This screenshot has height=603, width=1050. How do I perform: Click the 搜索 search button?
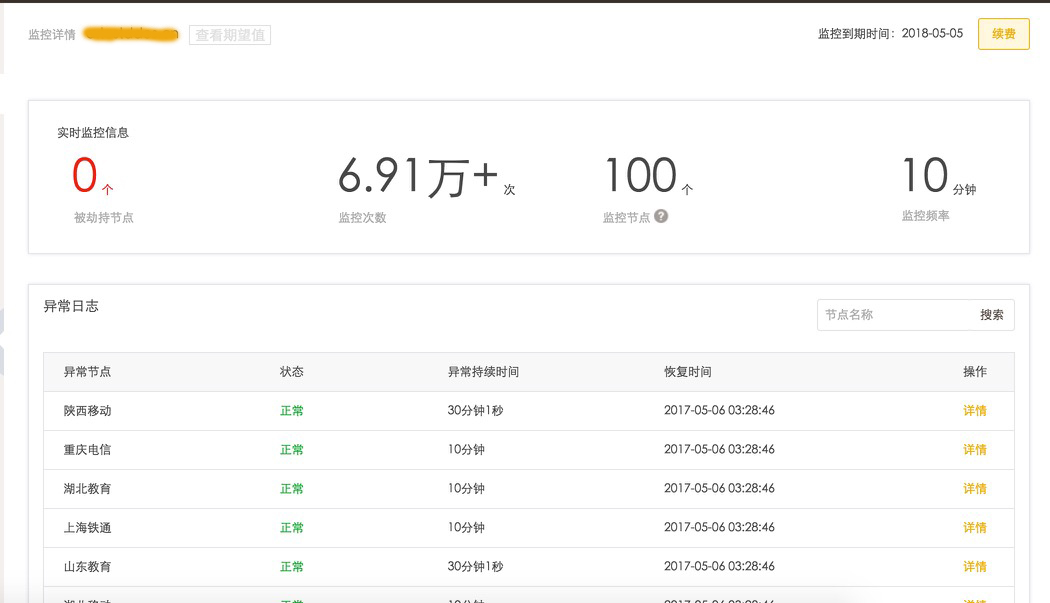(991, 315)
